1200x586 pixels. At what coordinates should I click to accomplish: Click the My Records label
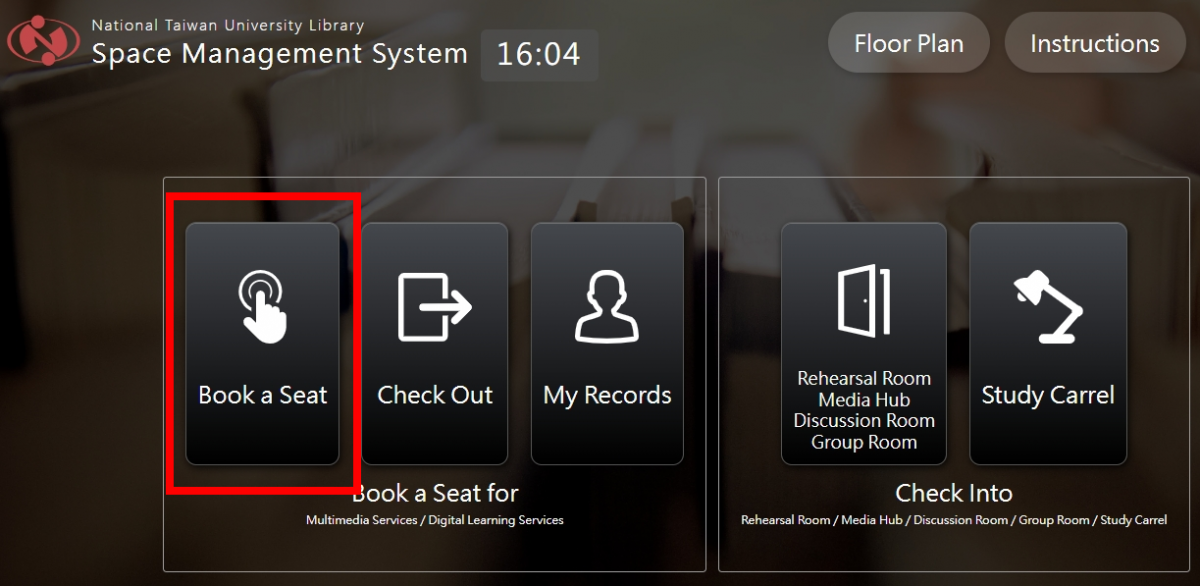(607, 396)
